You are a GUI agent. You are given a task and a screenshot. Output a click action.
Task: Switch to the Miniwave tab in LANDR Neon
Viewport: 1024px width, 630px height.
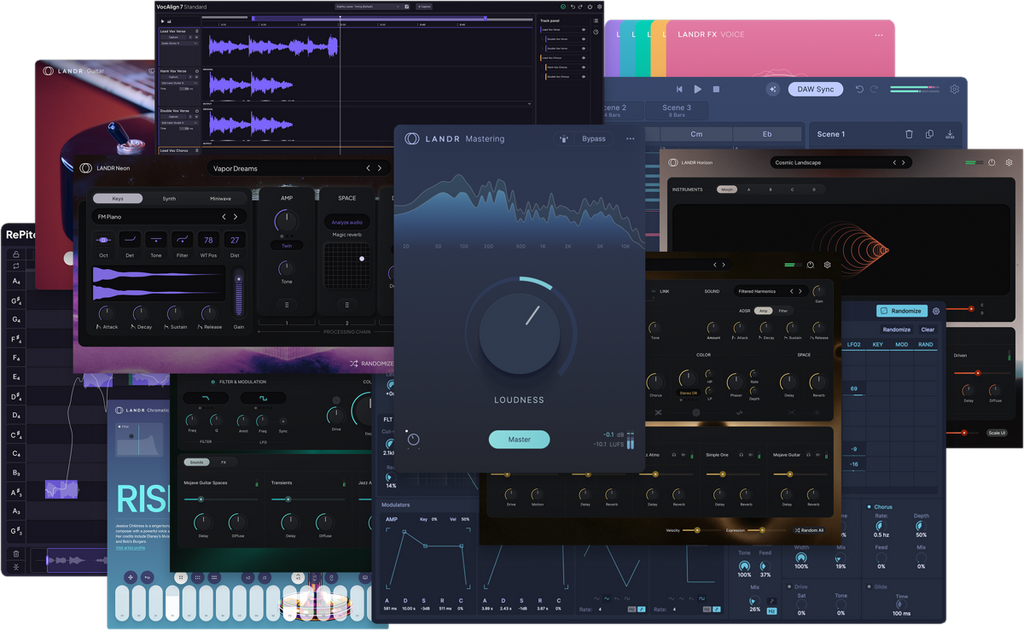click(220, 198)
